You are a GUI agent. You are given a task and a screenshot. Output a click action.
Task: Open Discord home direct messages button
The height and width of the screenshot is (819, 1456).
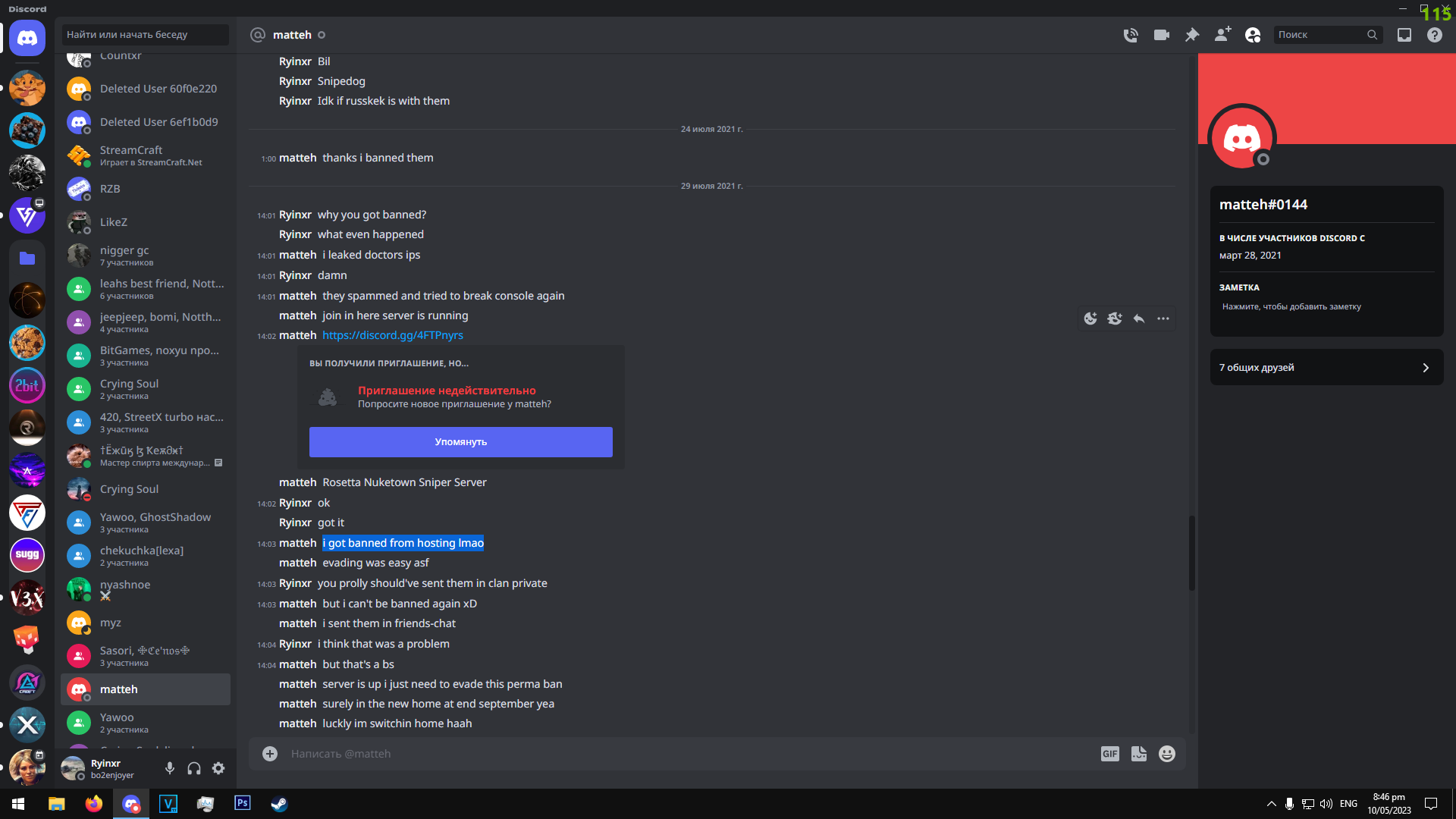(27, 38)
